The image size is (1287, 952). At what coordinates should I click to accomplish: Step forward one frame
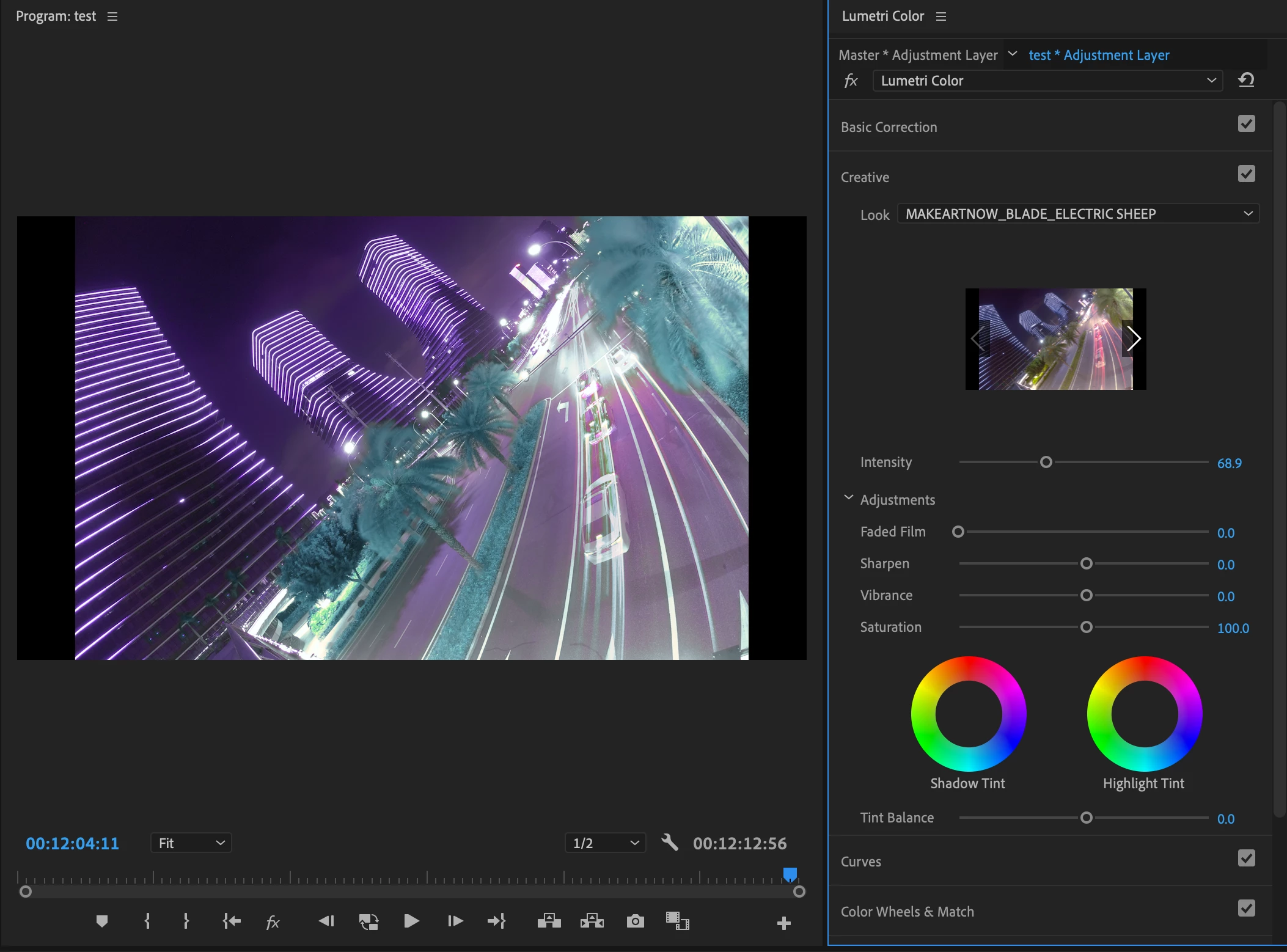(455, 921)
